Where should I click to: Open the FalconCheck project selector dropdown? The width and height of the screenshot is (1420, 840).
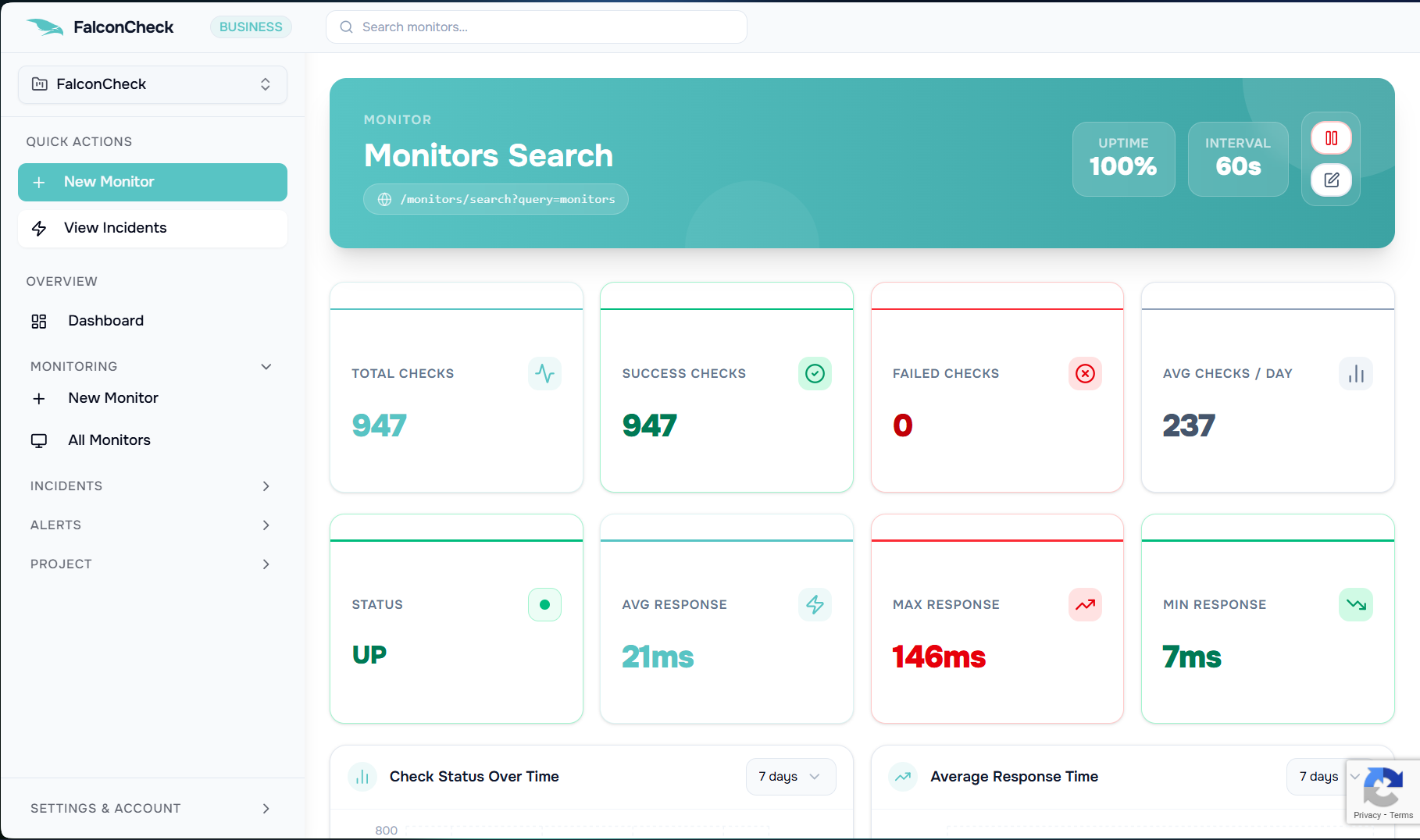[x=152, y=84]
